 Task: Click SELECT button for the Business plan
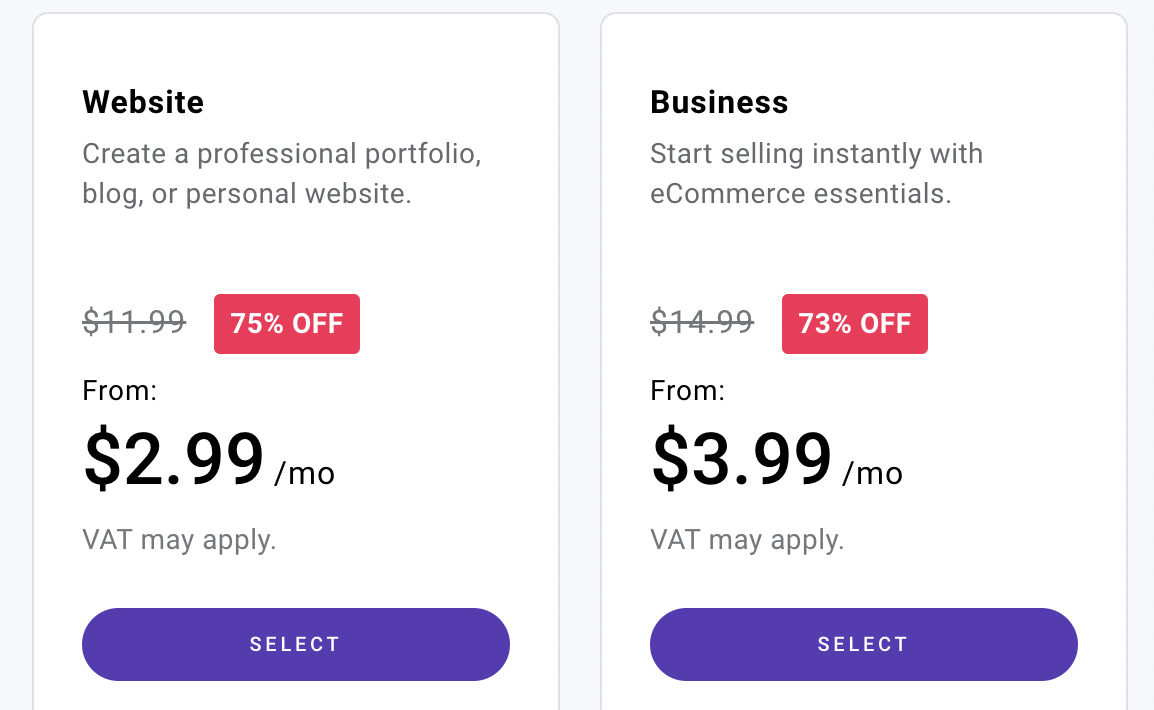(x=863, y=644)
